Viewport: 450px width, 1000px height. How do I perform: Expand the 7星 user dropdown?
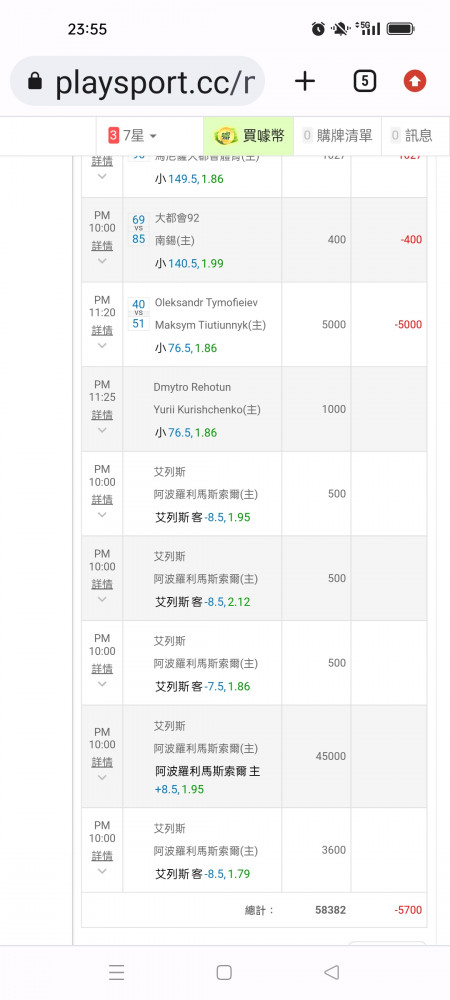point(132,135)
